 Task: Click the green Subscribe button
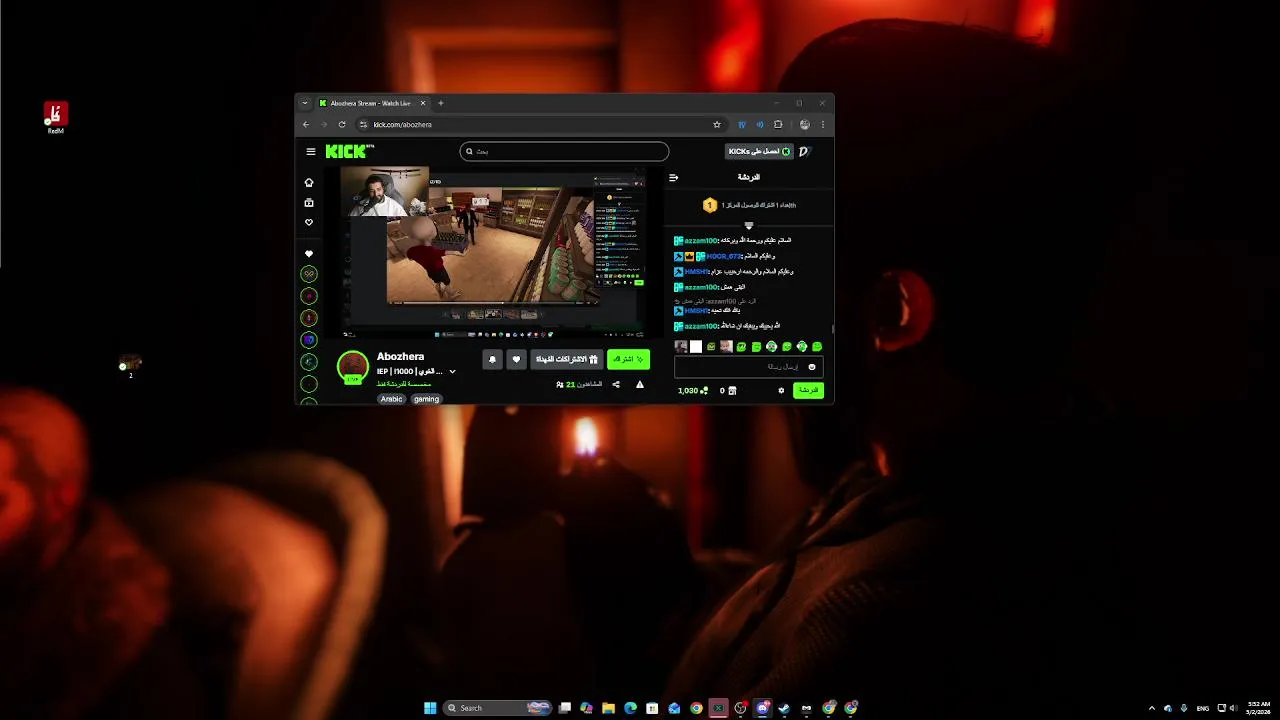click(x=629, y=359)
